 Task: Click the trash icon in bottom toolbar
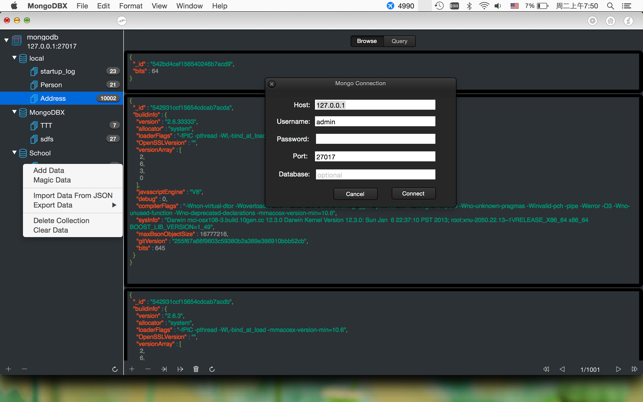pyautogui.click(x=196, y=369)
